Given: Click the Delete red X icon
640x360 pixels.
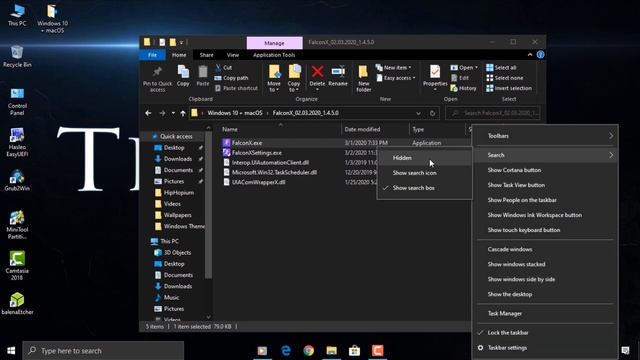Looking at the screenshot, I should pyautogui.click(x=317, y=72).
